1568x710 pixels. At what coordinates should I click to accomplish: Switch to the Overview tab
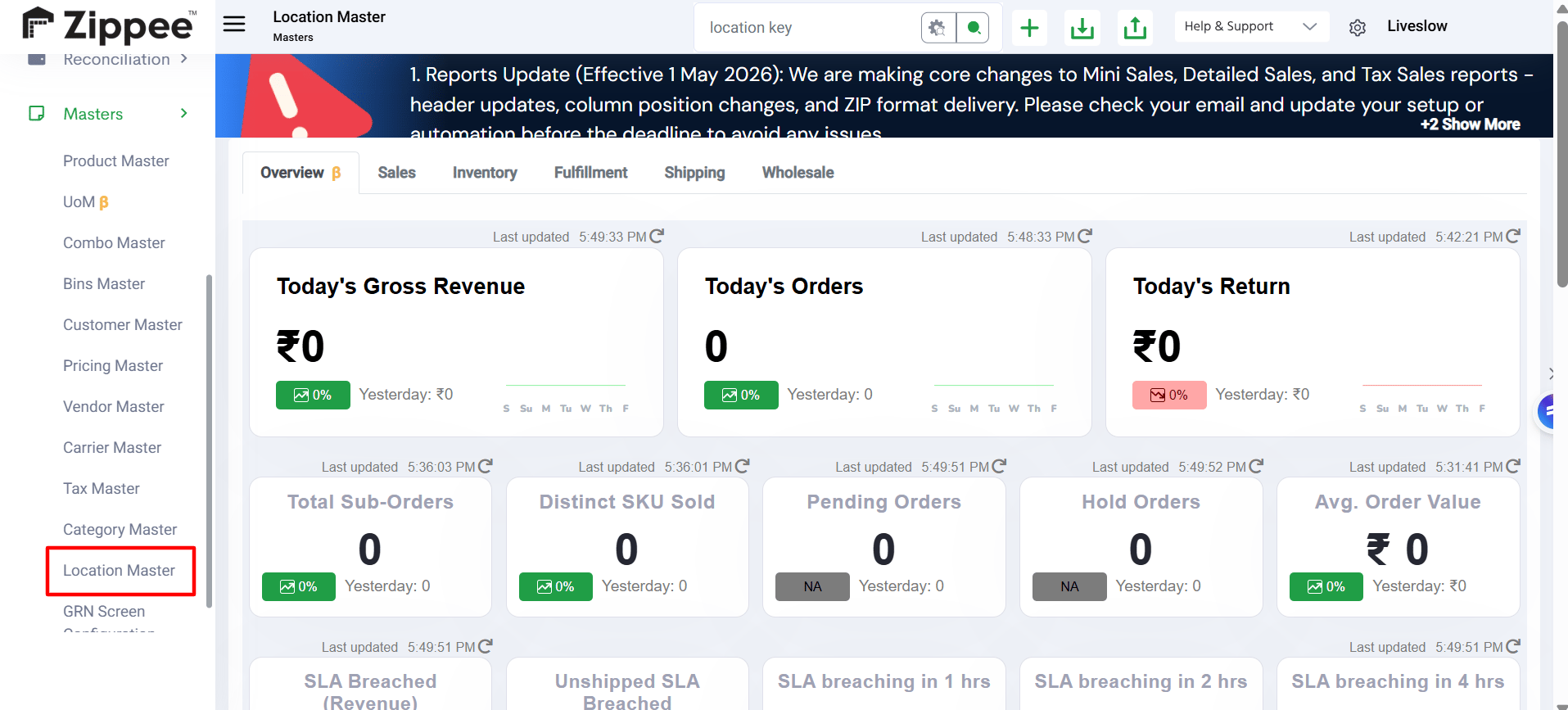[300, 173]
